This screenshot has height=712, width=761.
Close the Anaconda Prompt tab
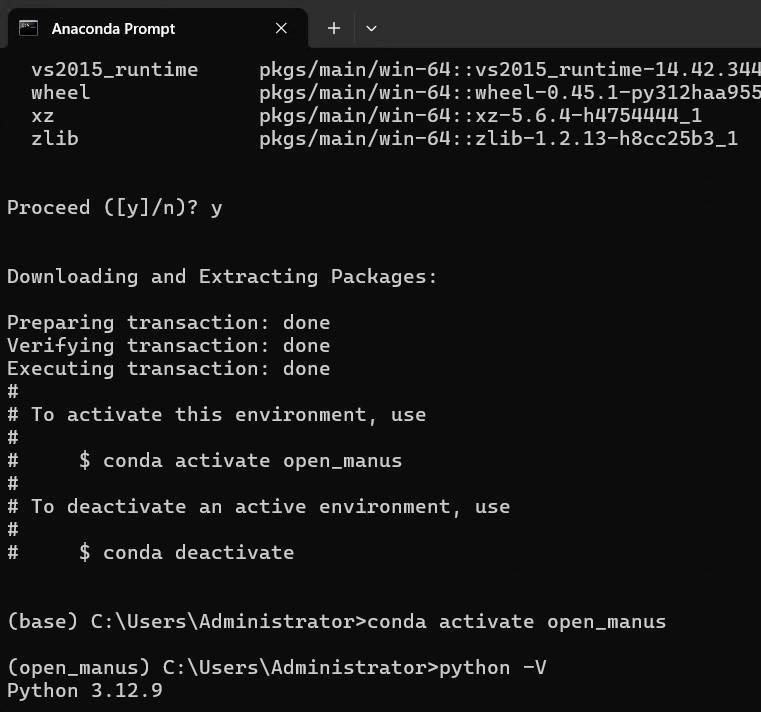pyautogui.click(x=281, y=29)
